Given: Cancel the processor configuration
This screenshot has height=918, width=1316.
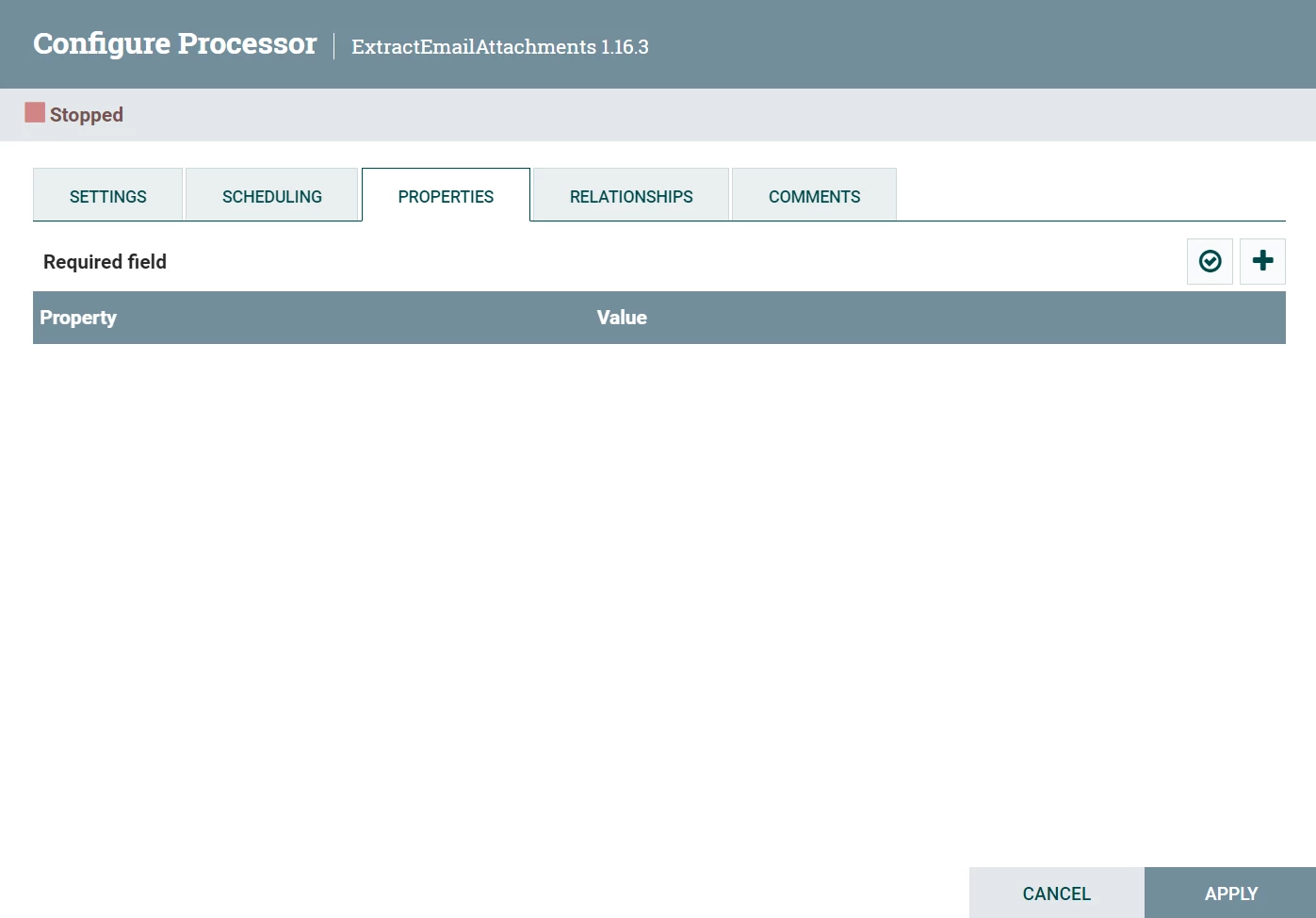Looking at the screenshot, I should pos(1057,893).
